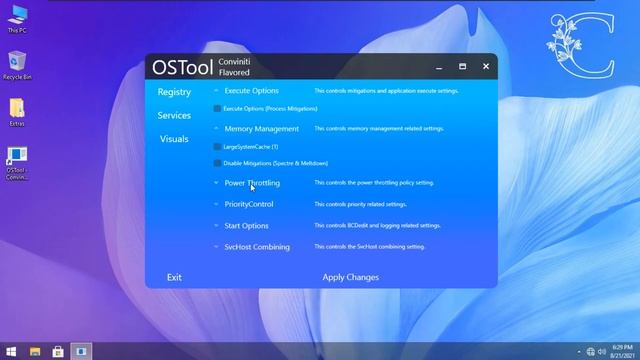This screenshot has height=360, width=640.
Task: Enable Execute Options (Process Mitigations) checkbox
Action: pos(217,109)
